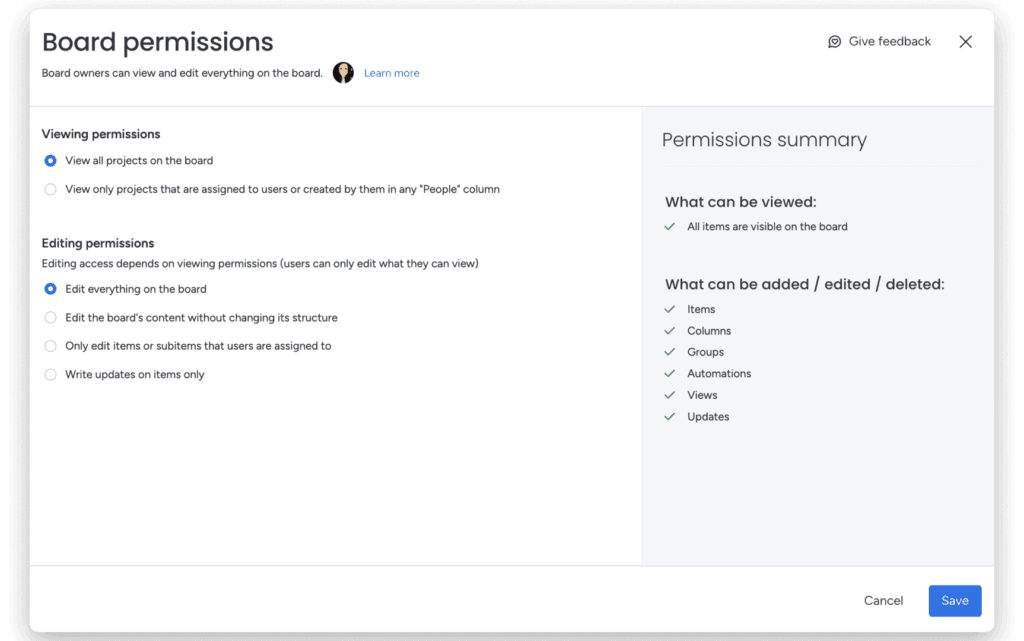This screenshot has height=641, width=1024.
Task: Click the Give feedback label
Action: pyautogui.click(x=888, y=41)
